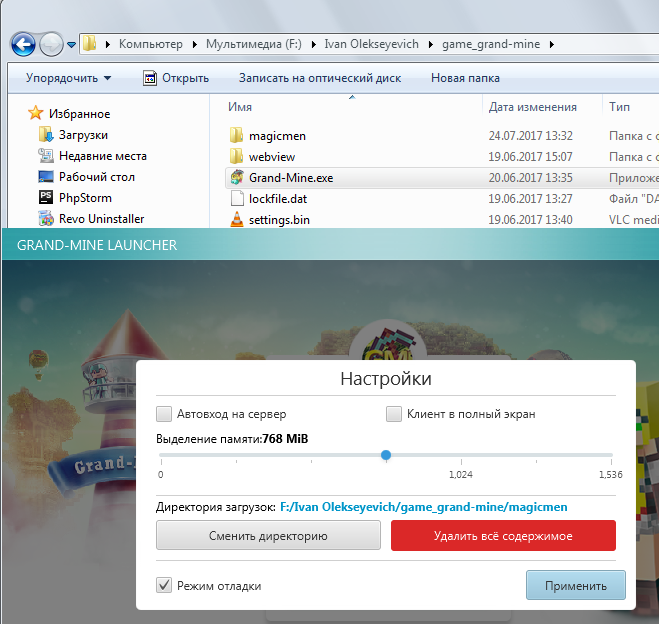
Task: Click Открыть in the Explorer toolbar
Action: pyautogui.click(x=185, y=78)
